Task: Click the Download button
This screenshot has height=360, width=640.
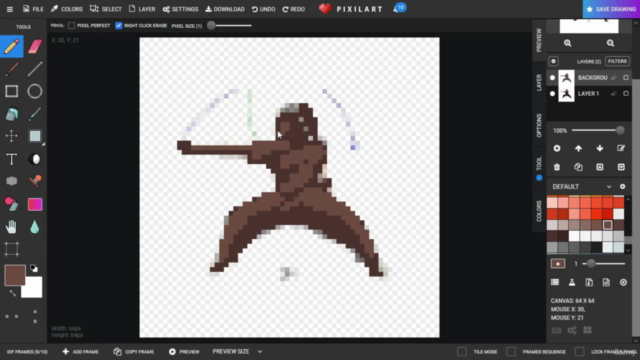Action: 225,9
